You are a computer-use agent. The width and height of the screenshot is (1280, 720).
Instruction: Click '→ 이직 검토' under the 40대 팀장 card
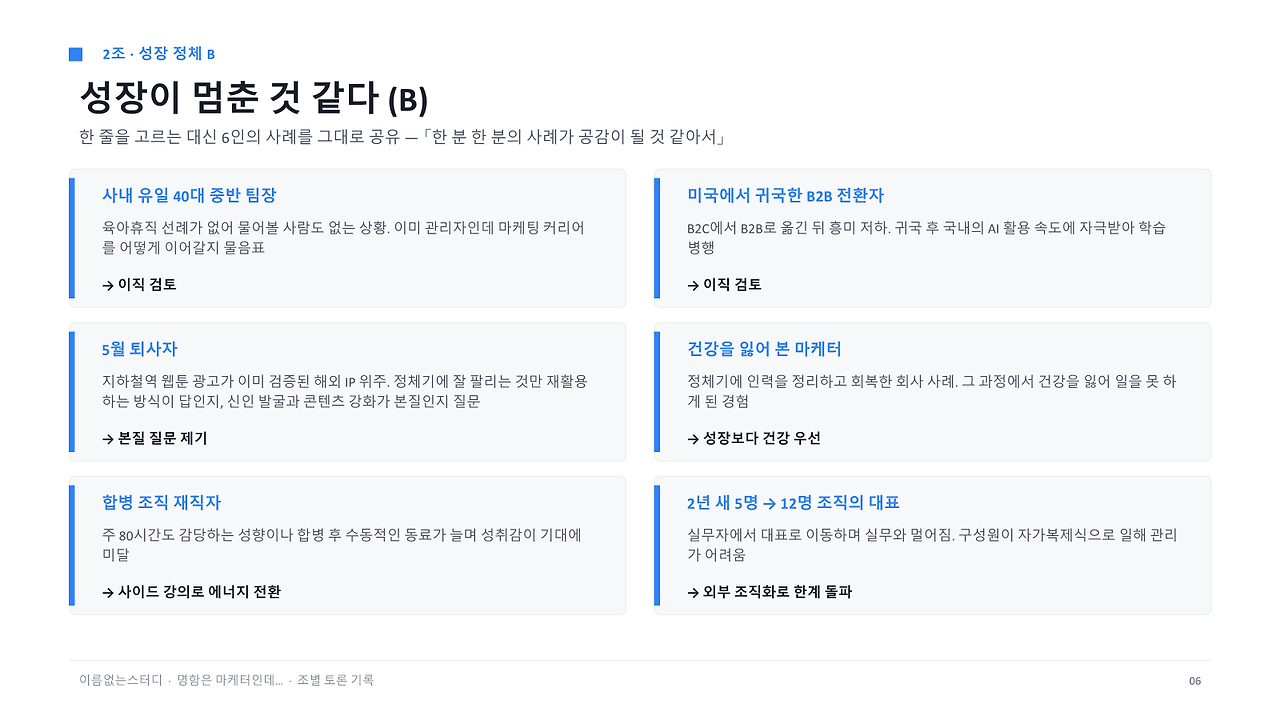tap(139, 285)
